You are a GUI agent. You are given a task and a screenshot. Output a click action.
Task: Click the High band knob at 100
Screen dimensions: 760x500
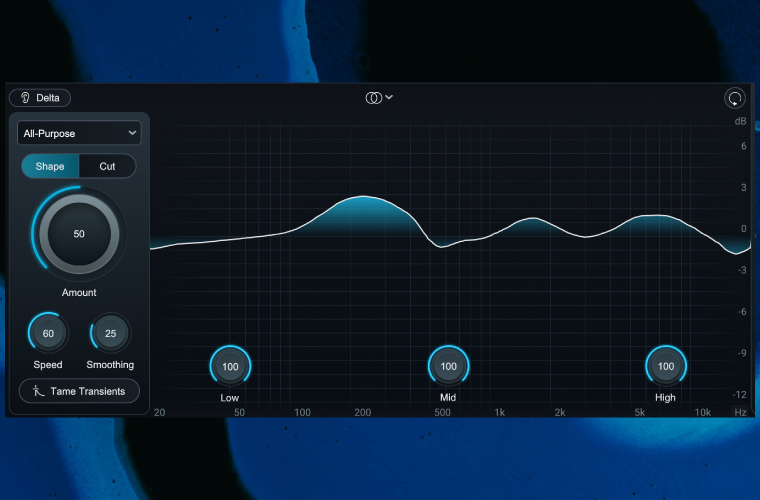[x=666, y=367]
